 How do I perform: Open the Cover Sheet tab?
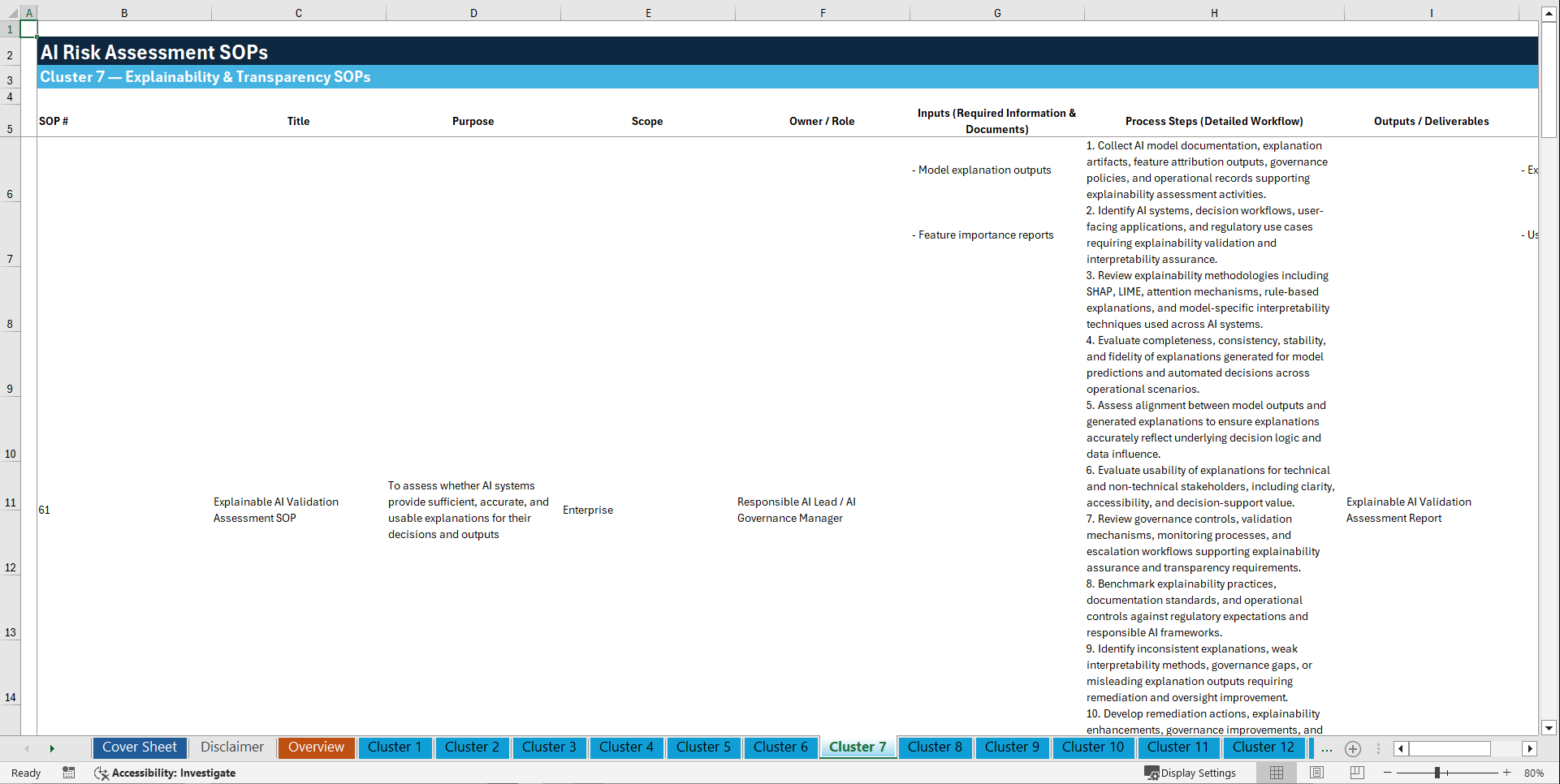coord(140,747)
